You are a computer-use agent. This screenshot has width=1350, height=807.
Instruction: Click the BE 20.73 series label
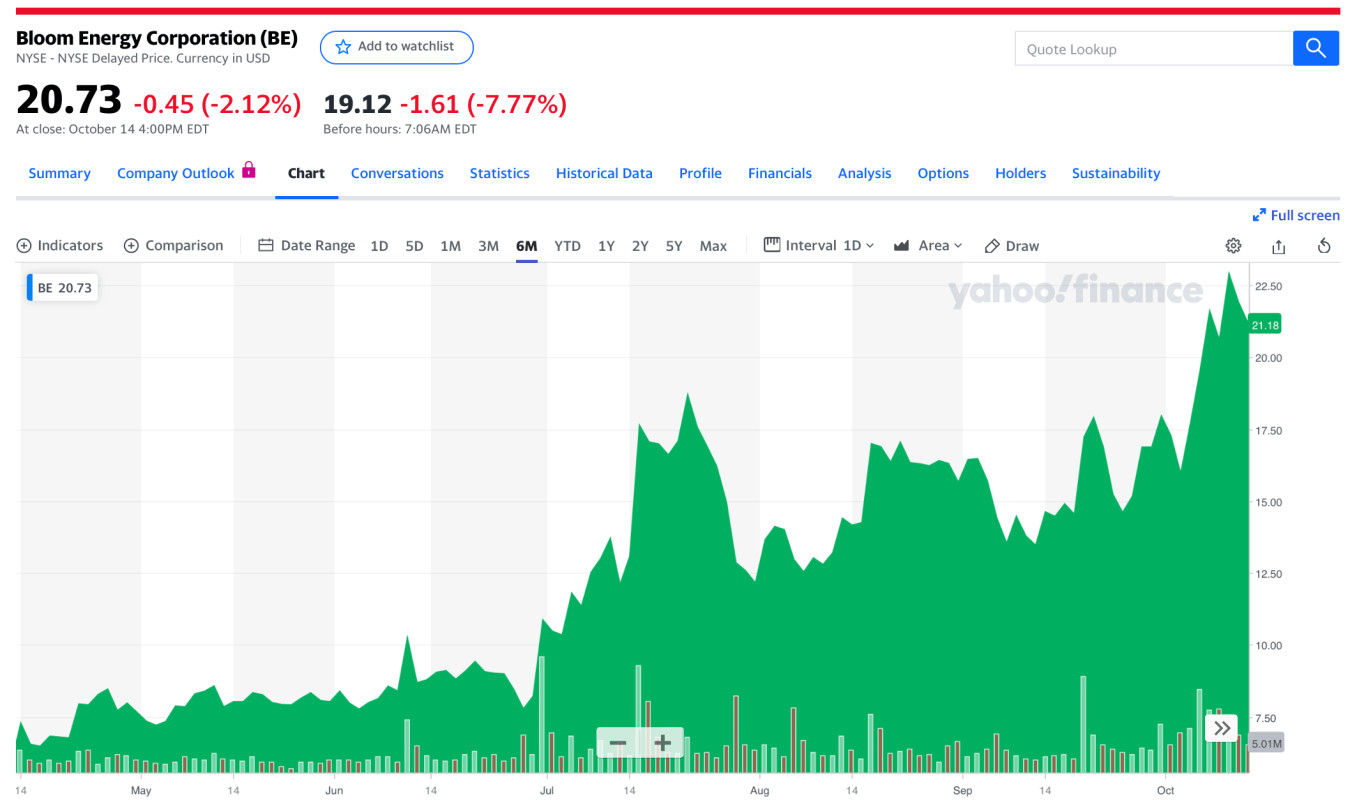(x=62, y=288)
